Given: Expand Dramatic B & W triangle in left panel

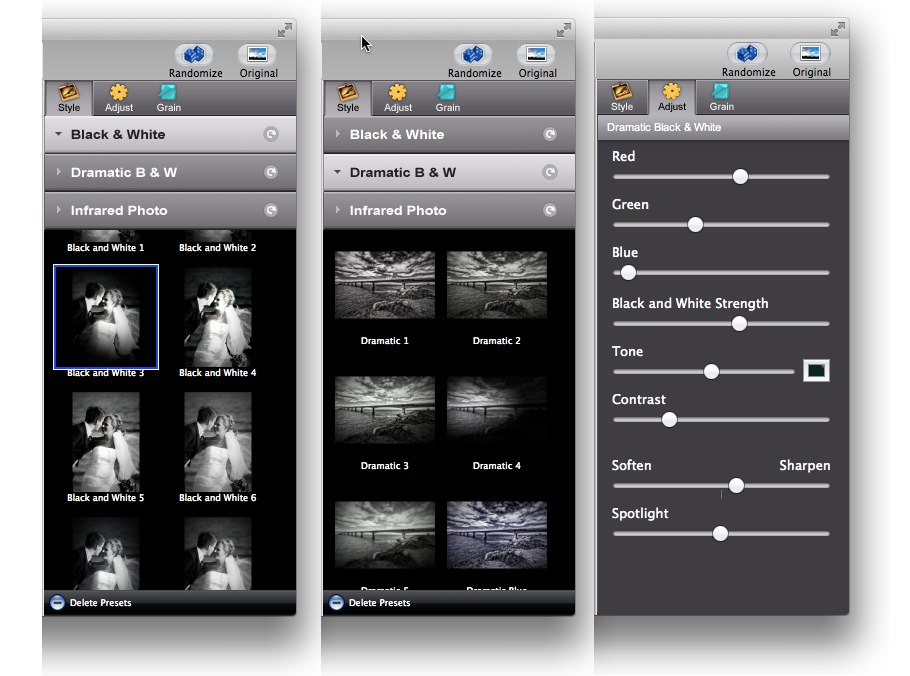Looking at the screenshot, I should (59, 172).
